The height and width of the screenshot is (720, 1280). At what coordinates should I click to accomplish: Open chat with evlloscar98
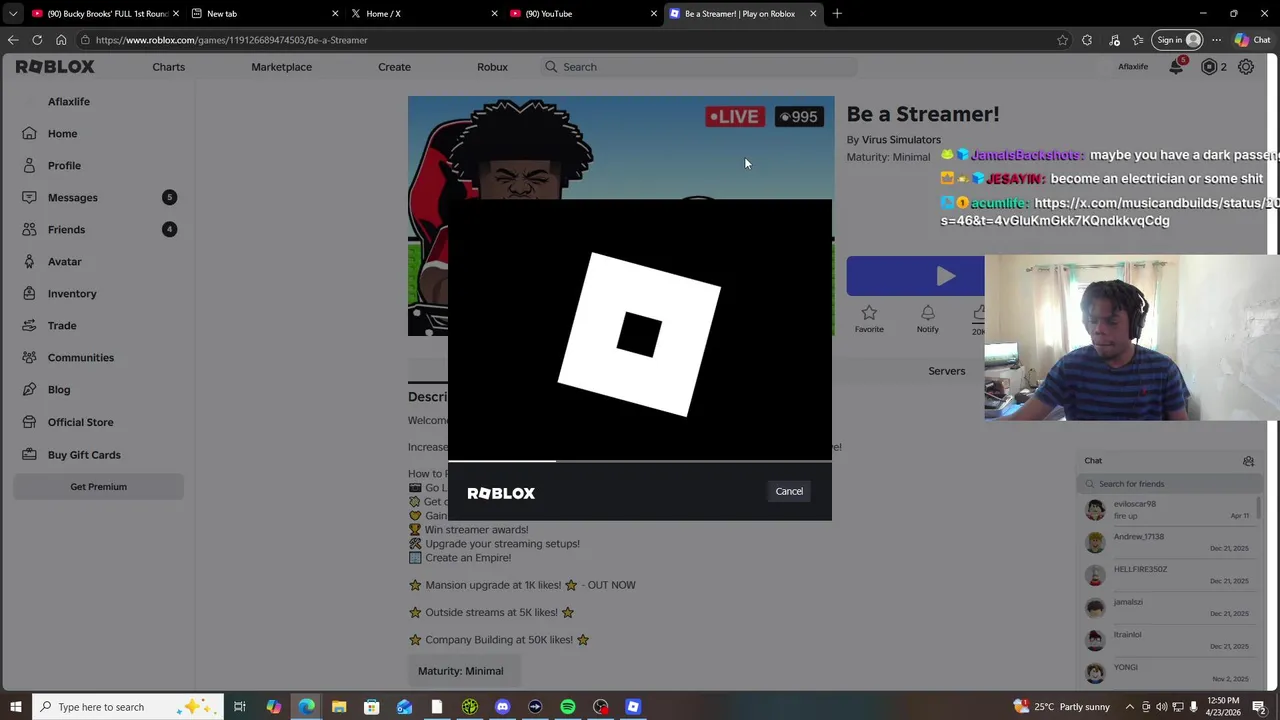click(x=1170, y=510)
